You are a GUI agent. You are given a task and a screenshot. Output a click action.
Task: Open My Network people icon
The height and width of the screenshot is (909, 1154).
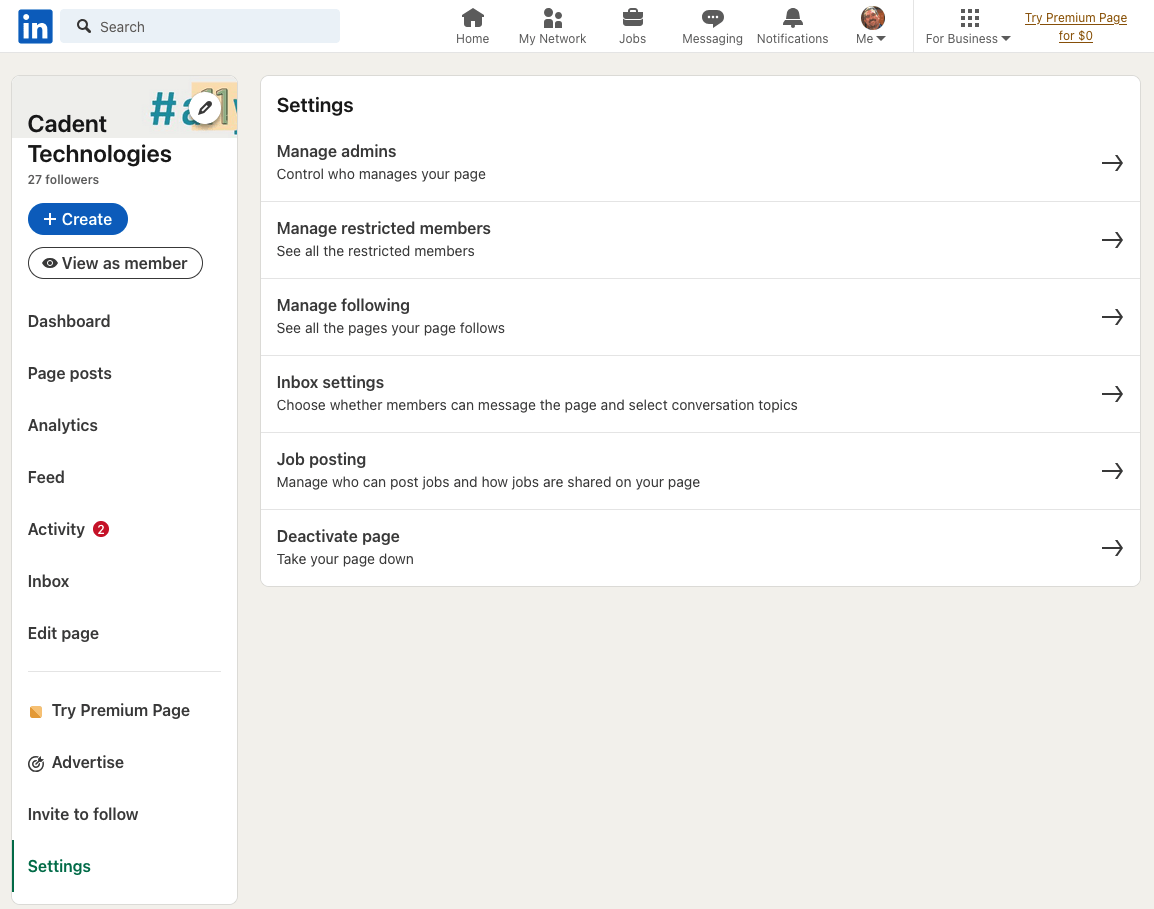coord(553,17)
